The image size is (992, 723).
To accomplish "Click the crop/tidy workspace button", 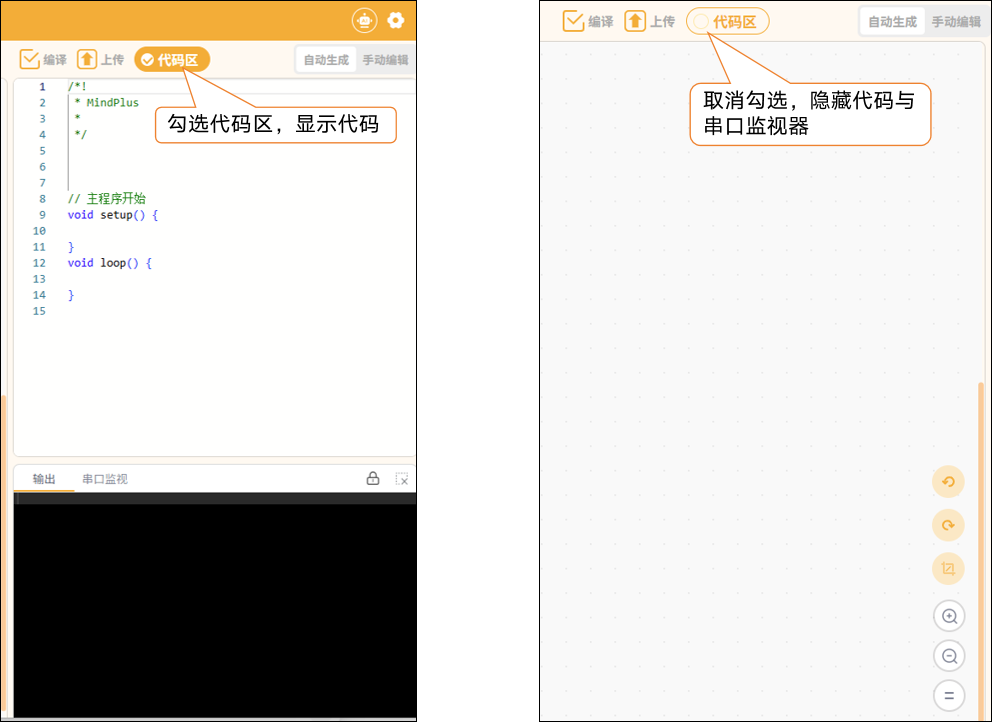I will pyautogui.click(x=948, y=568).
